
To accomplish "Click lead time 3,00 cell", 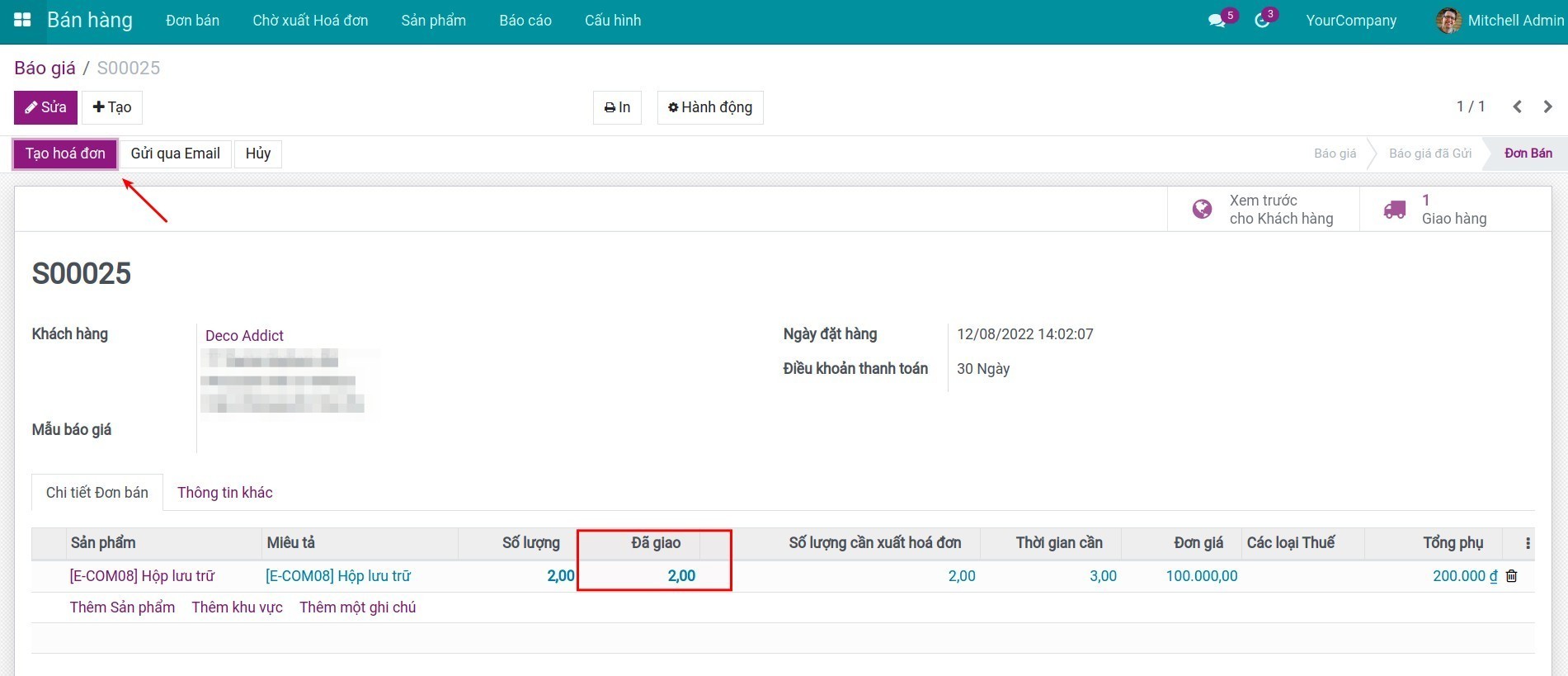I will 1103,576.
